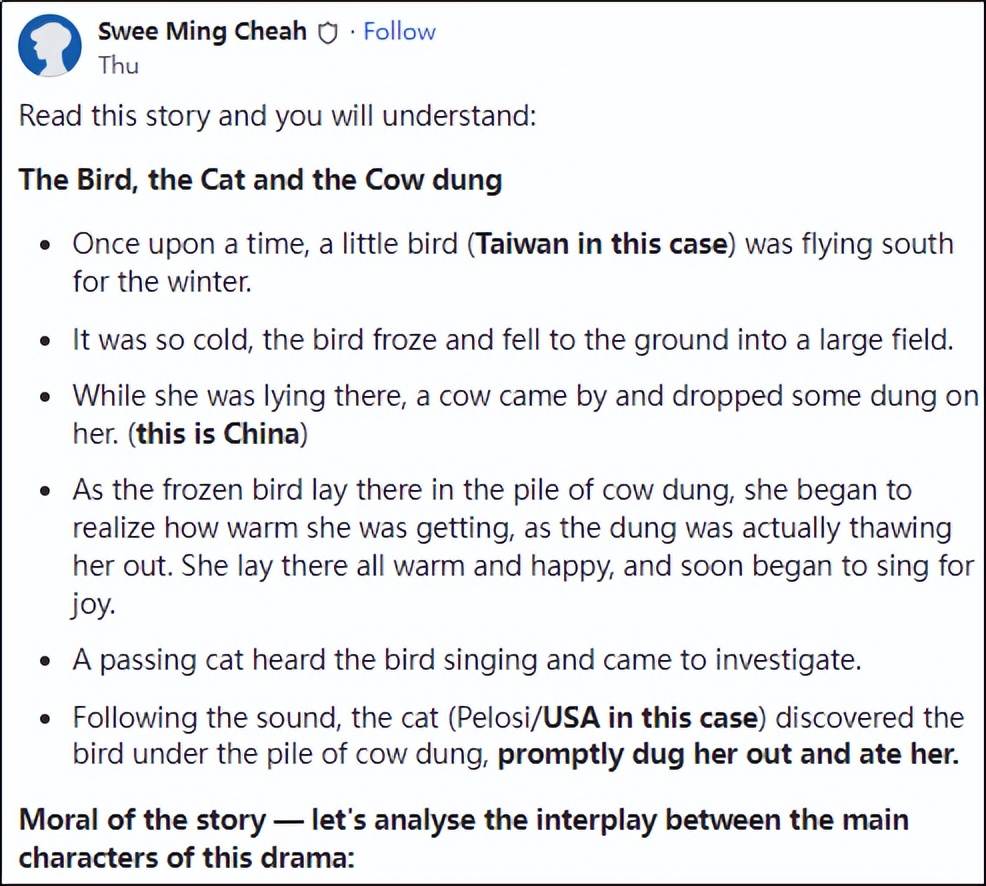Open Swee Ming Cheah's profile name link

[202, 31]
